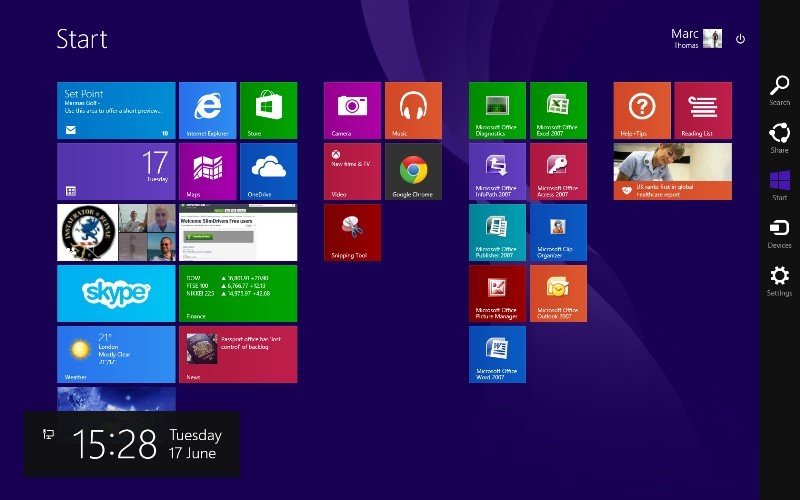This screenshot has height=500, width=800.
Task: Launch Google Chrome tile
Action: 413,171
